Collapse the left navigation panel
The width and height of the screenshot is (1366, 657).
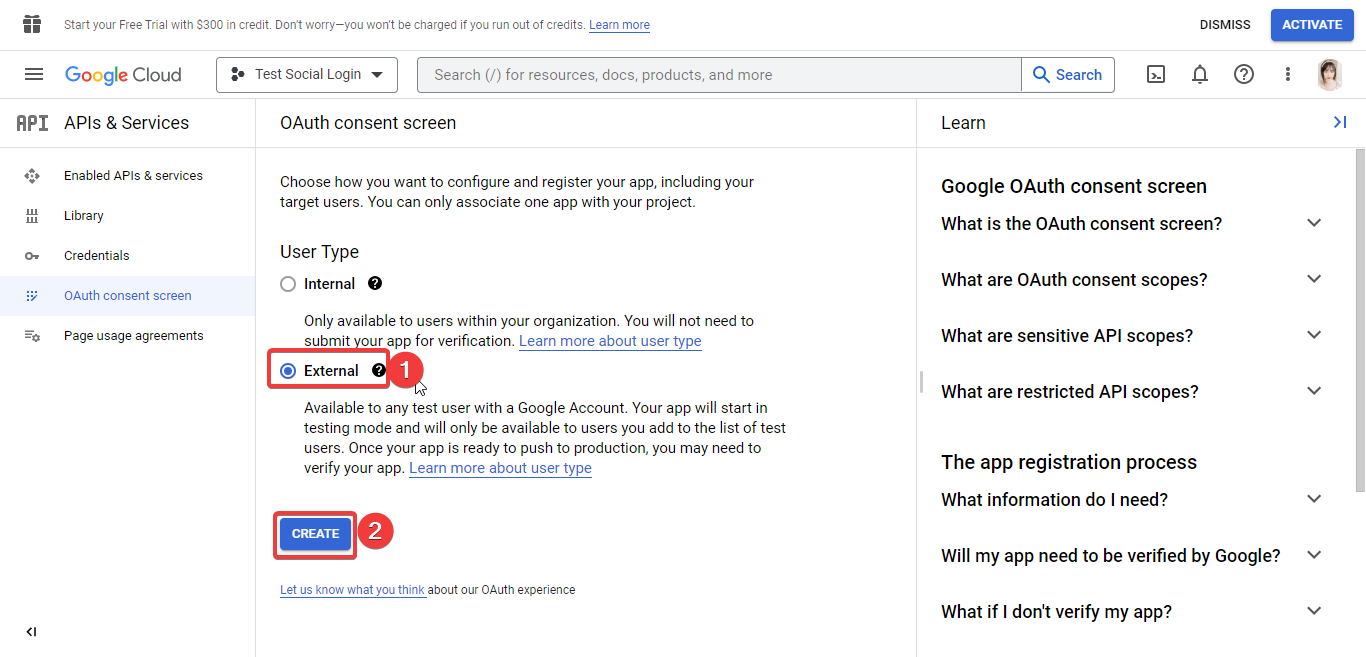click(31, 632)
